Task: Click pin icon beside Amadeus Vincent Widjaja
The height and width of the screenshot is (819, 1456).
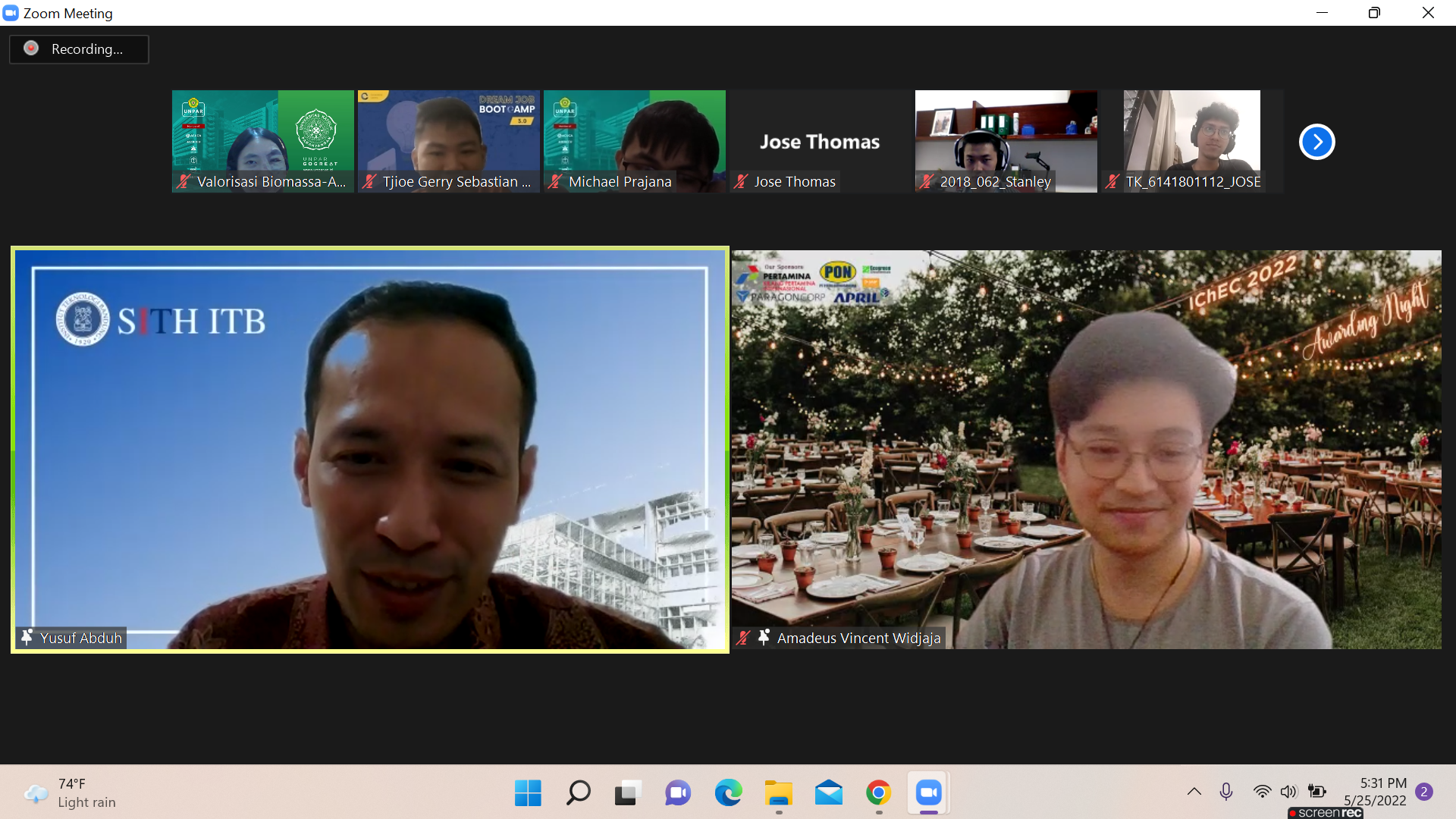Action: point(764,637)
